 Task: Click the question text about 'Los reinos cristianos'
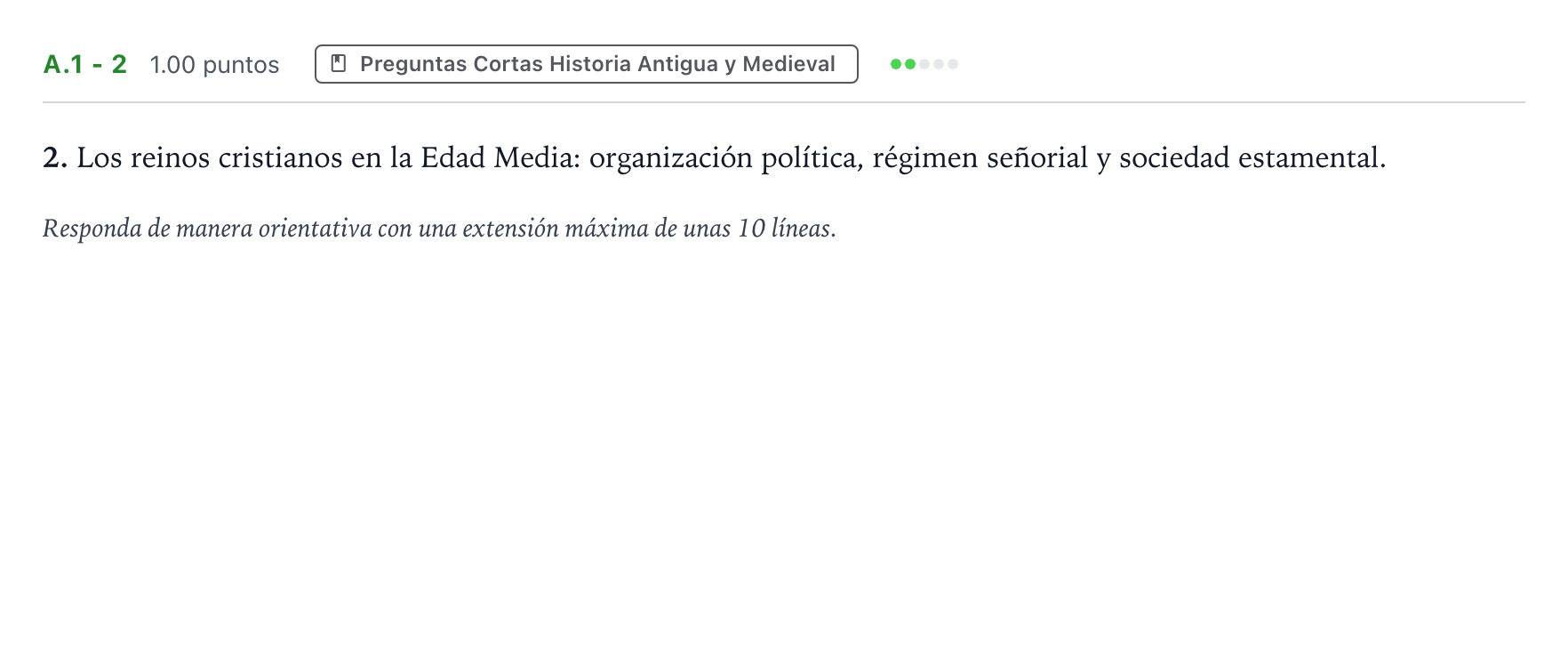(715, 158)
